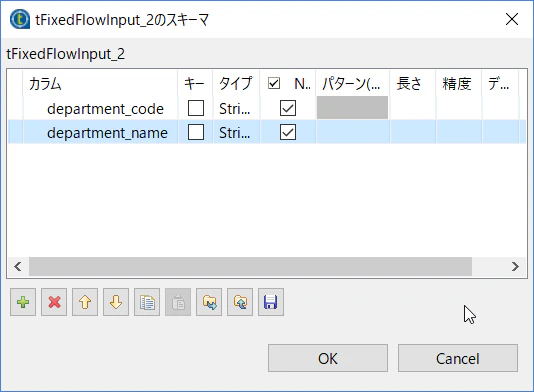Click pattern cell of department_name row

point(352,132)
